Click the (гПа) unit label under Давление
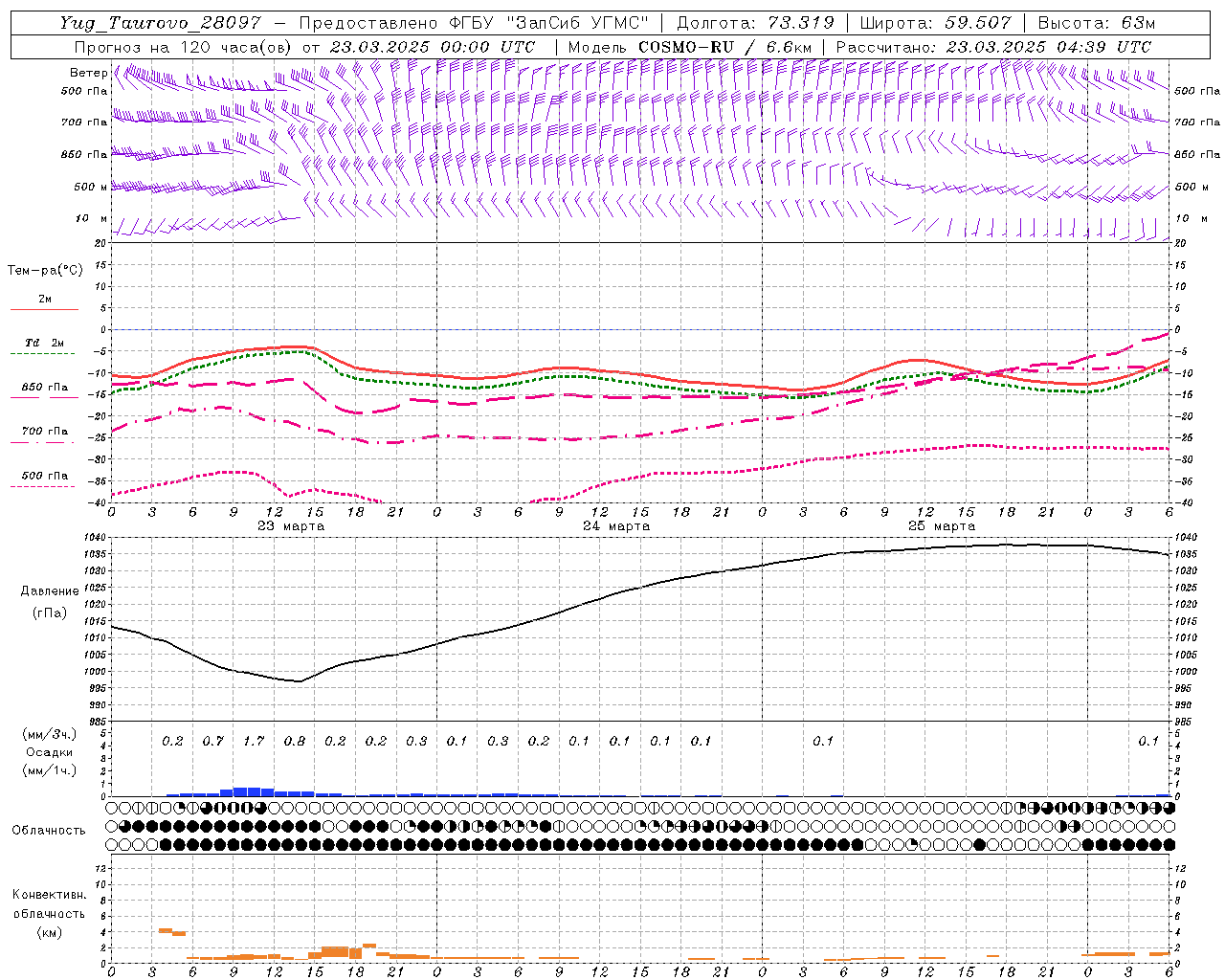 tap(50, 612)
